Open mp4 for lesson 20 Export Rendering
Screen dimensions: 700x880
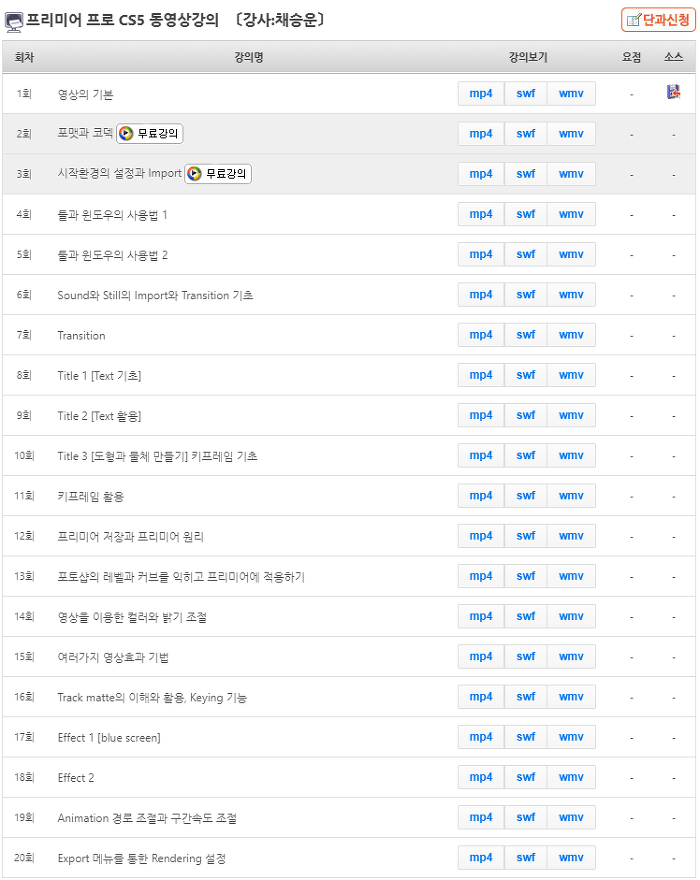(x=481, y=858)
